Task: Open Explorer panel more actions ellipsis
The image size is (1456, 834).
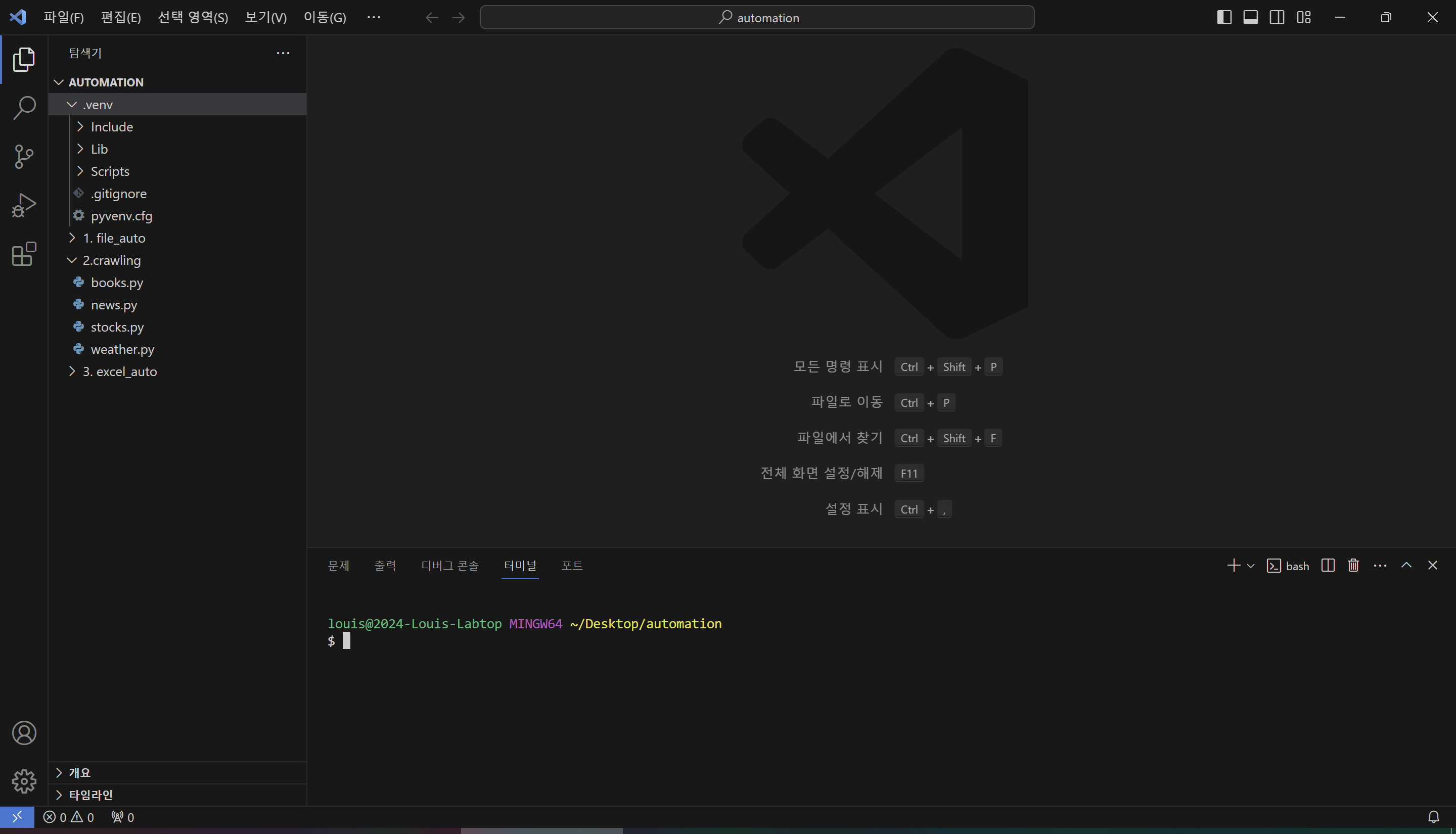Action: [283, 53]
